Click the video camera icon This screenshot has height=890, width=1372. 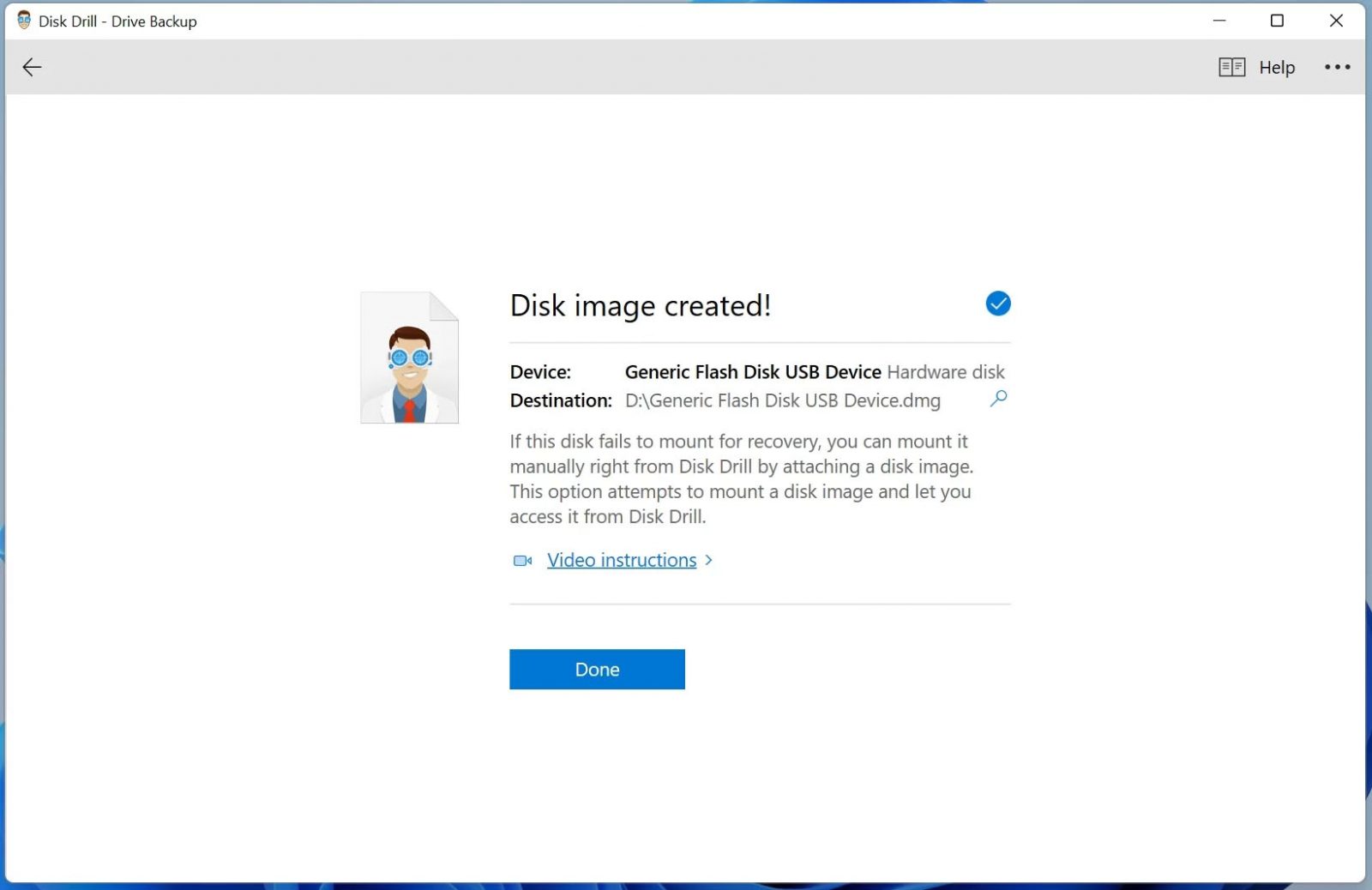(x=521, y=560)
